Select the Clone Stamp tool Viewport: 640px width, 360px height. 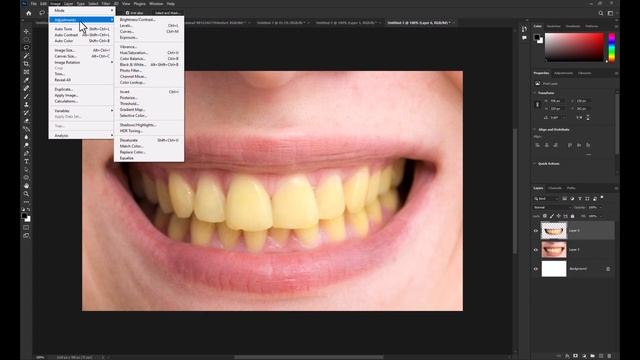(x=26, y=105)
